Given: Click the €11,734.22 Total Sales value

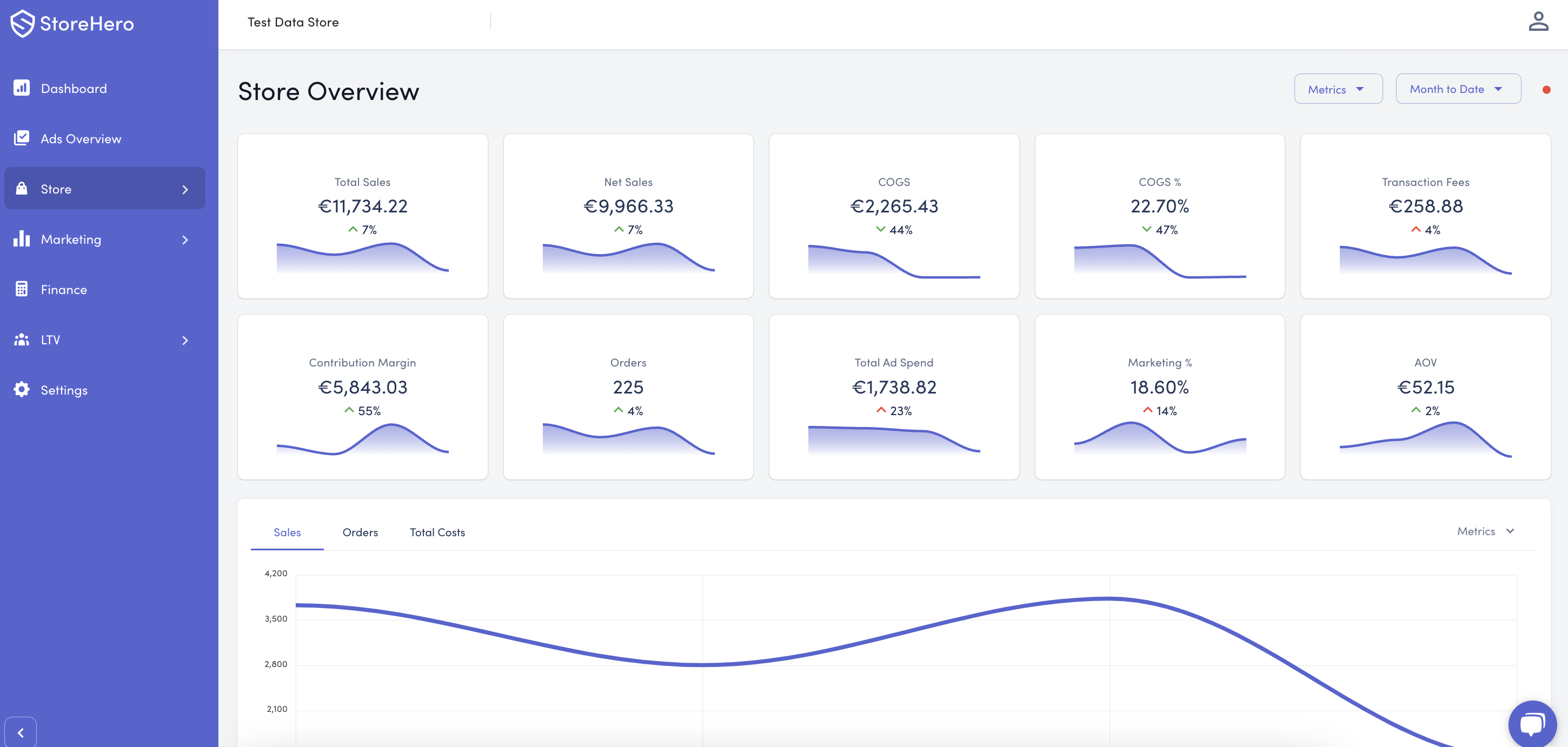Looking at the screenshot, I should [x=362, y=206].
